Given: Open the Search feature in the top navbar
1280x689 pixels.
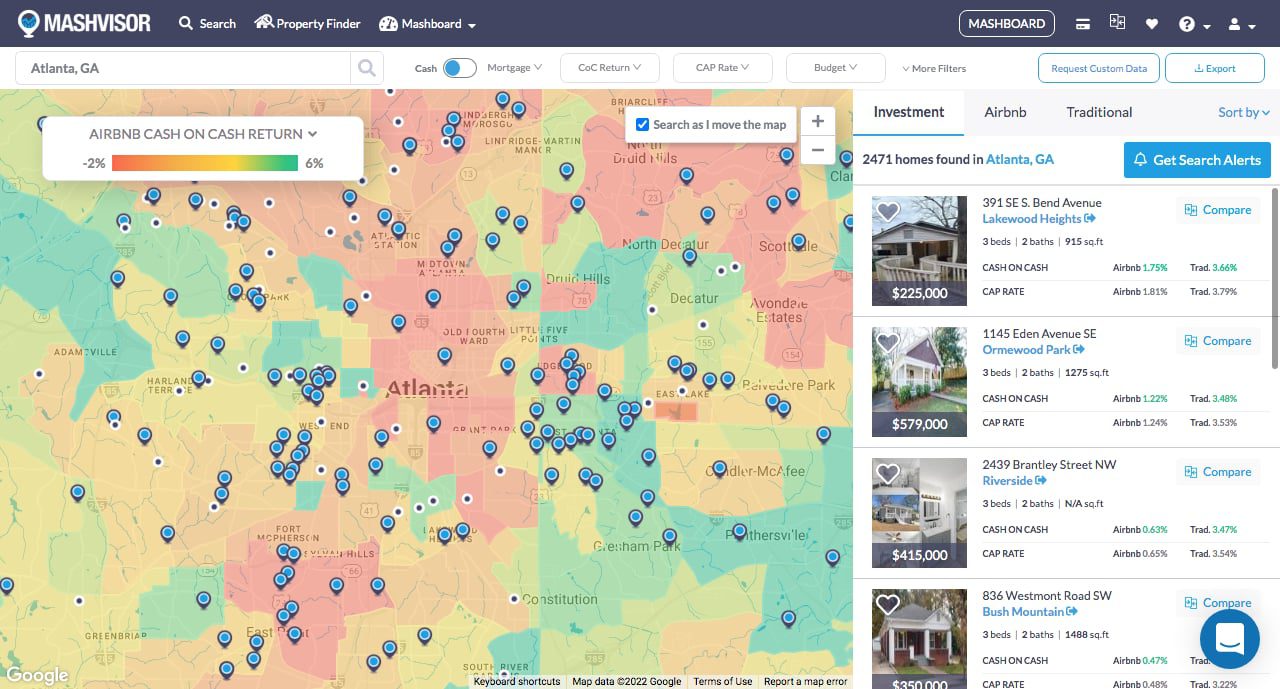Looking at the screenshot, I should point(206,22).
